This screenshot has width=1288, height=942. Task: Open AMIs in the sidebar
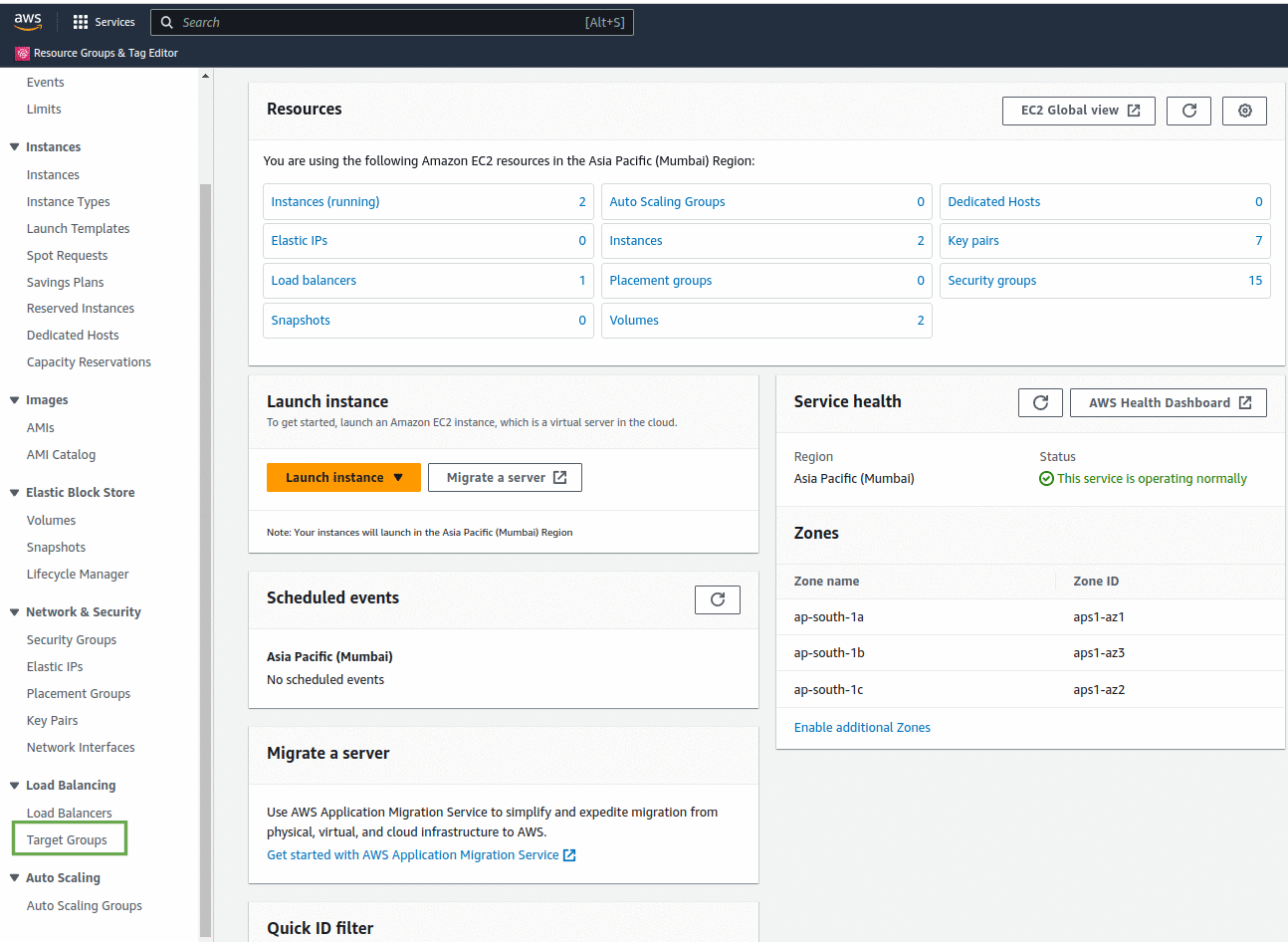coord(40,427)
